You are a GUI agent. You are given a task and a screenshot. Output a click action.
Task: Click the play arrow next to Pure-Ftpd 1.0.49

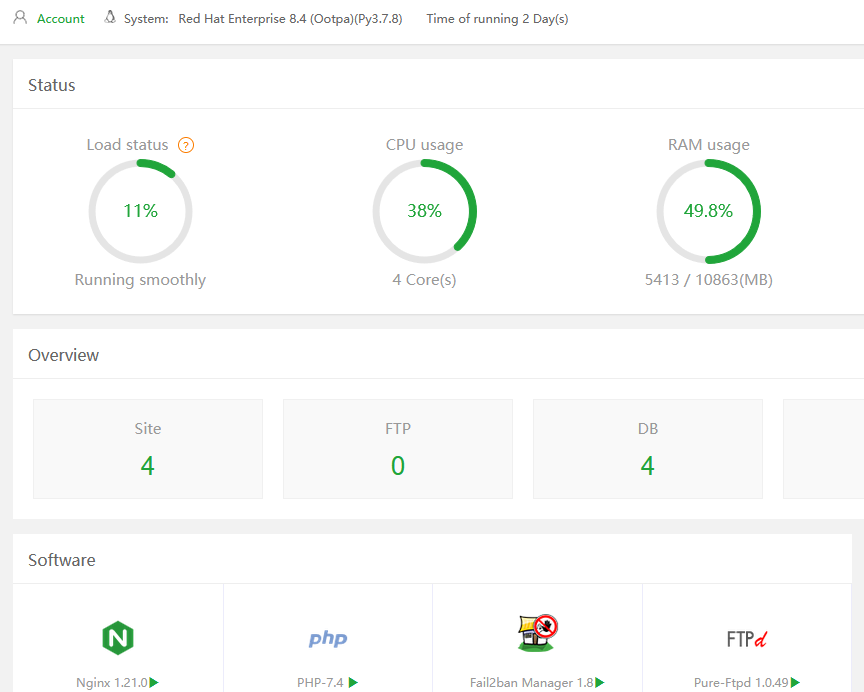coord(796,683)
